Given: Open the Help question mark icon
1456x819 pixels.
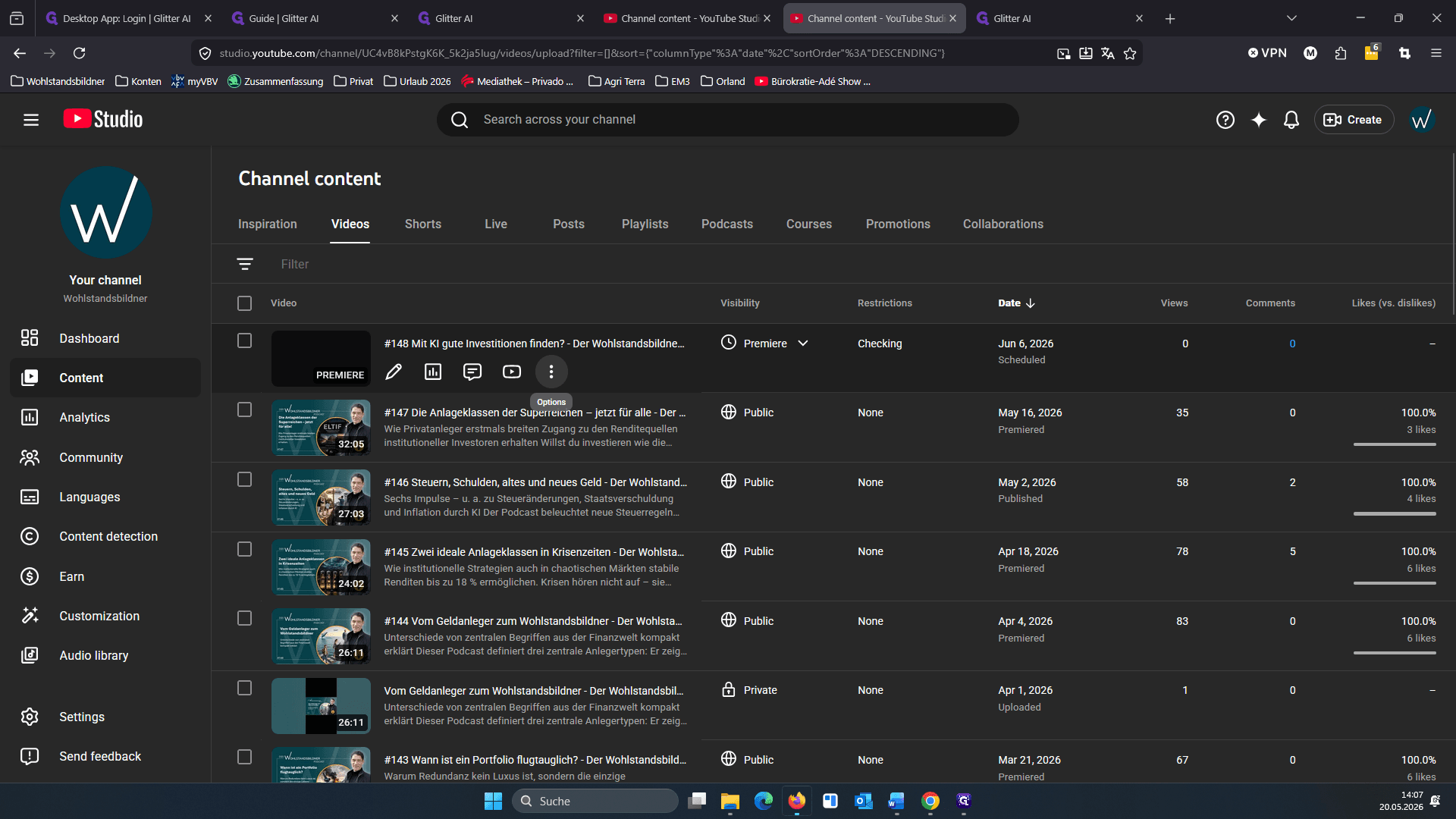Looking at the screenshot, I should (x=1225, y=120).
